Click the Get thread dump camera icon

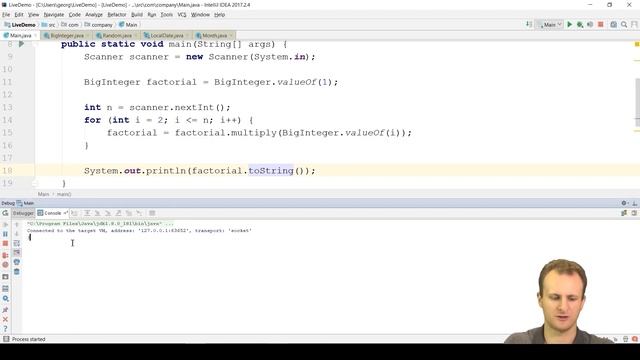(5, 277)
